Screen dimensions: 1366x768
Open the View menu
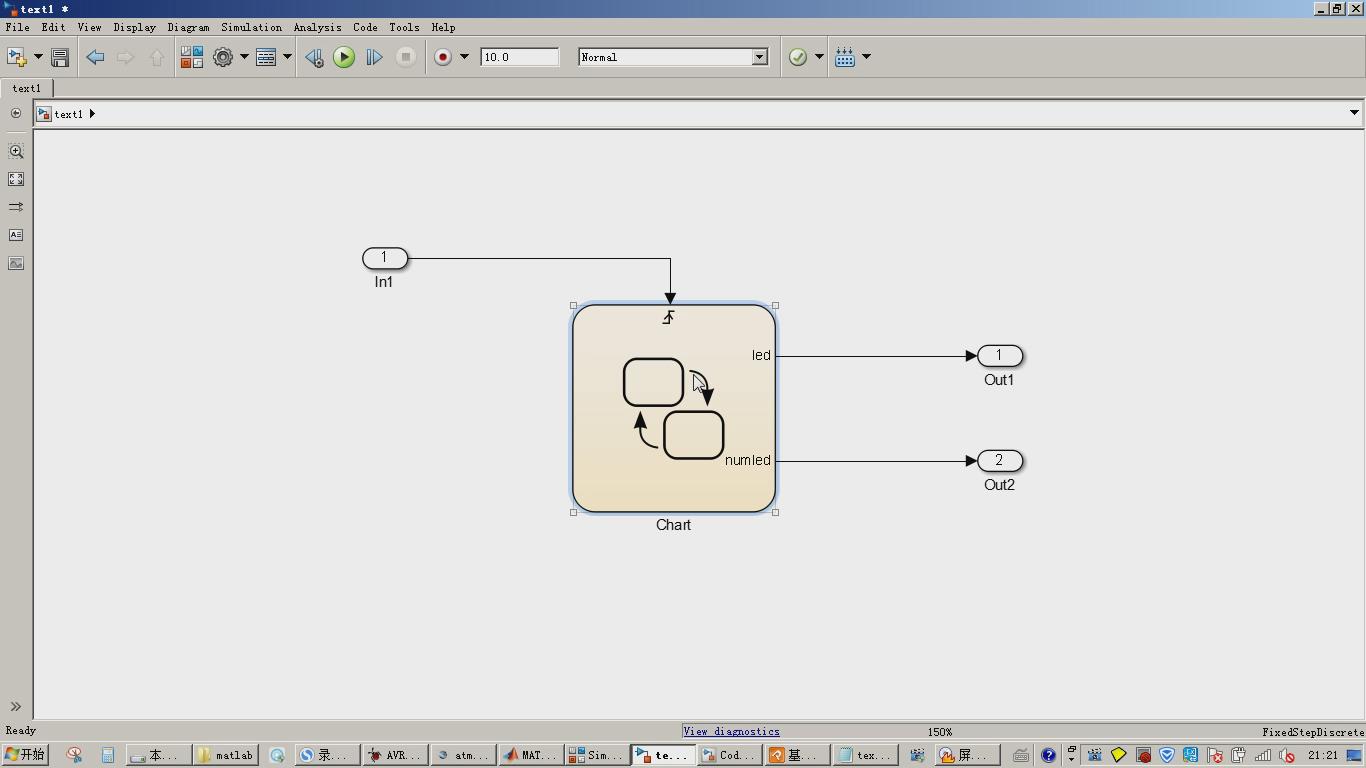pyautogui.click(x=89, y=27)
